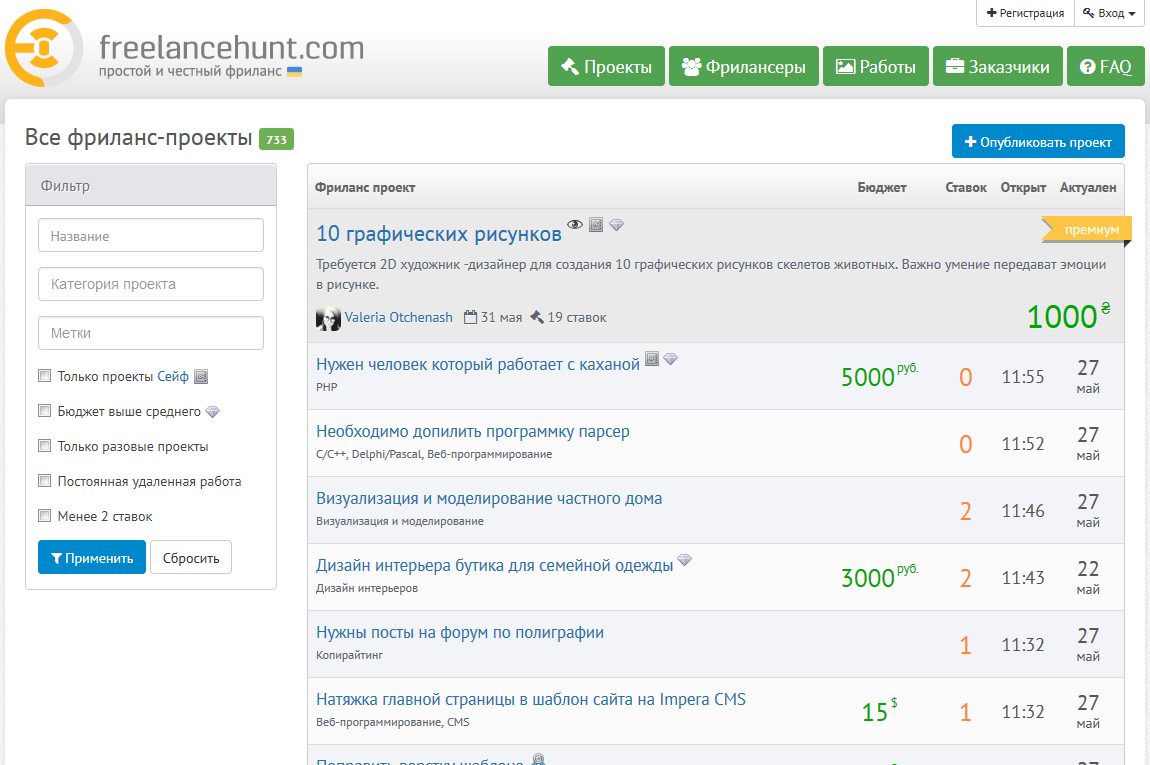This screenshot has width=1150, height=765.
Task: Check the Только разовые проекты box
Action: (44, 446)
